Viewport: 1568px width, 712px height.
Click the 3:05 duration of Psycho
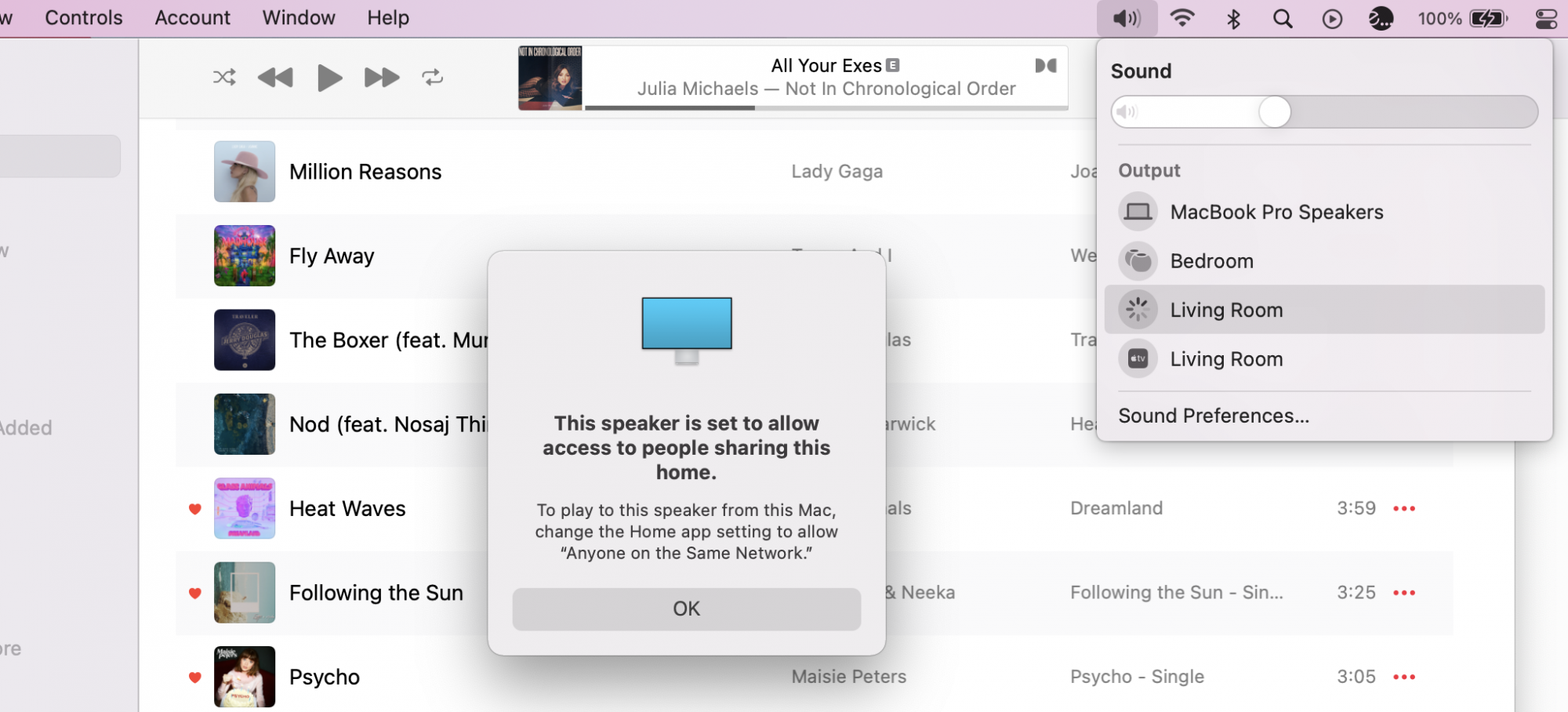pyautogui.click(x=1356, y=677)
